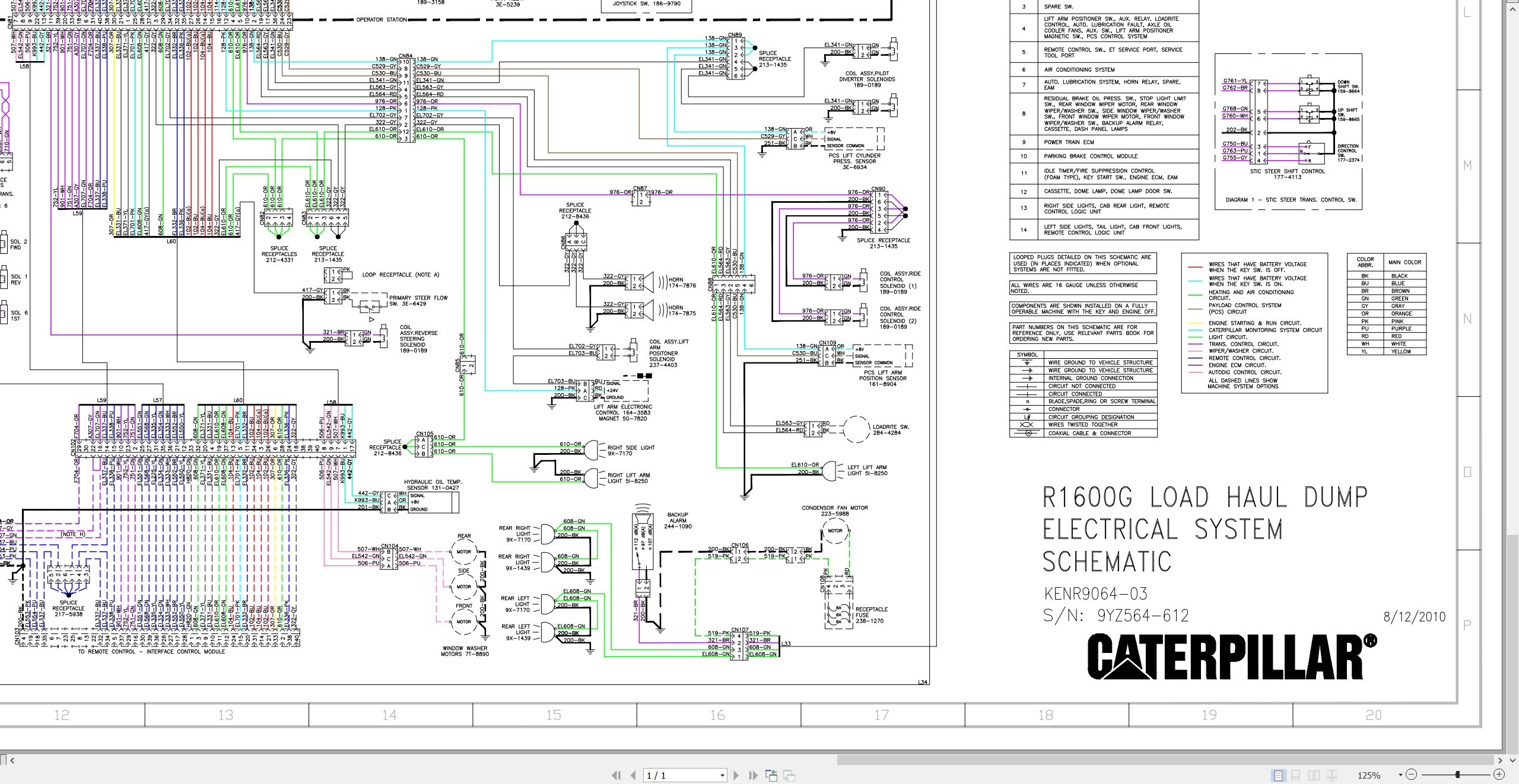Click the LOOP RECEPTACLE (NOTE A) label
This screenshot has height=784, width=1519.
(401, 275)
